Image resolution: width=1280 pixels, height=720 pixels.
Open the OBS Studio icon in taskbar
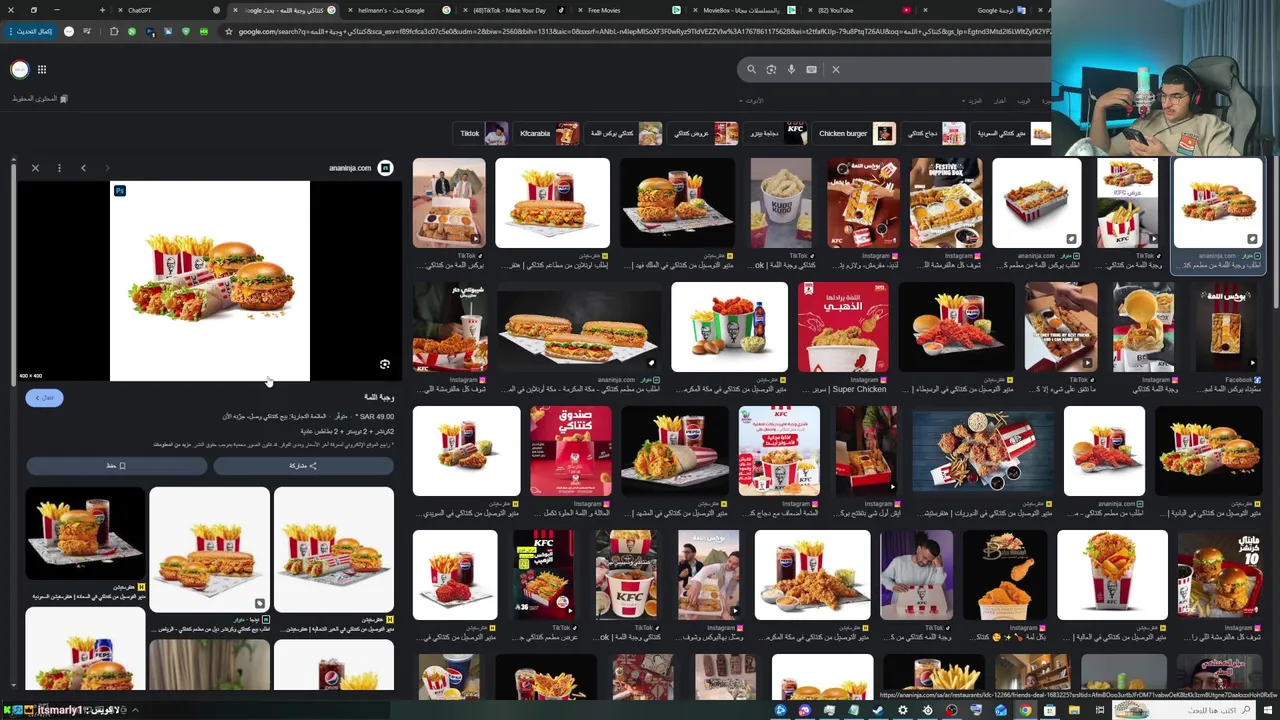click(952, 711)
